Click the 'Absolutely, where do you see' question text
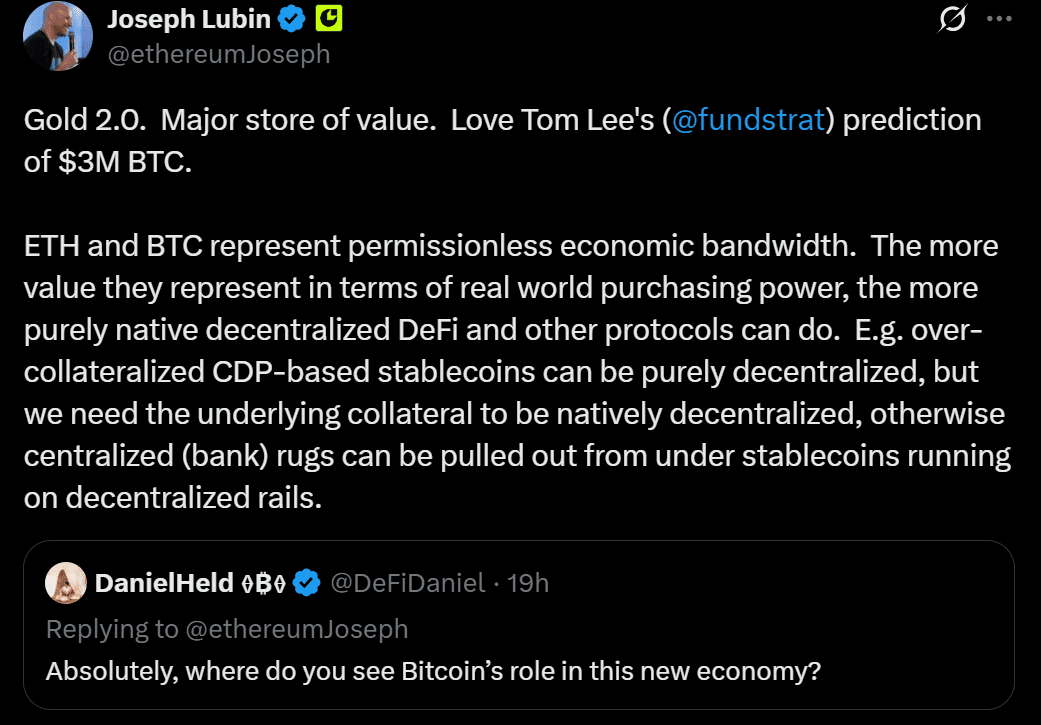The width and height of the screenshot is (1041, 725). tap(433, 670)
